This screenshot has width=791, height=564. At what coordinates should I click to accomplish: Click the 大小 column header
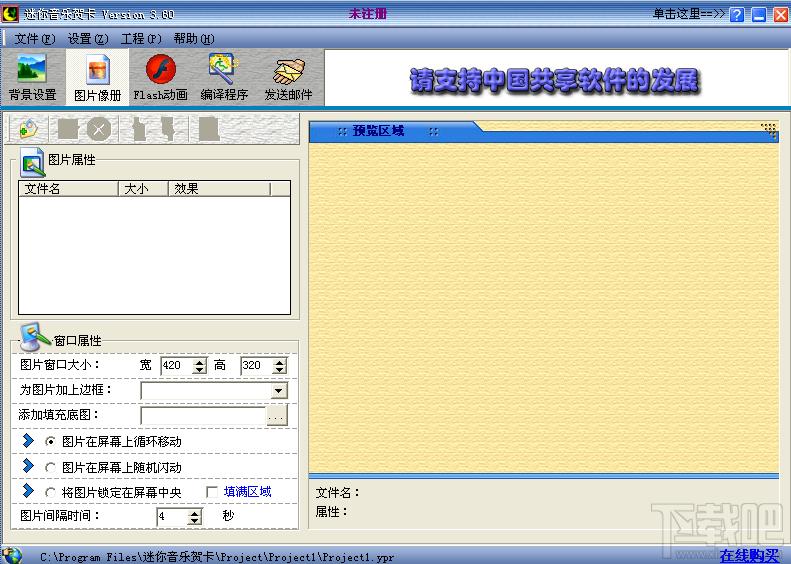[x=143, y=189]
